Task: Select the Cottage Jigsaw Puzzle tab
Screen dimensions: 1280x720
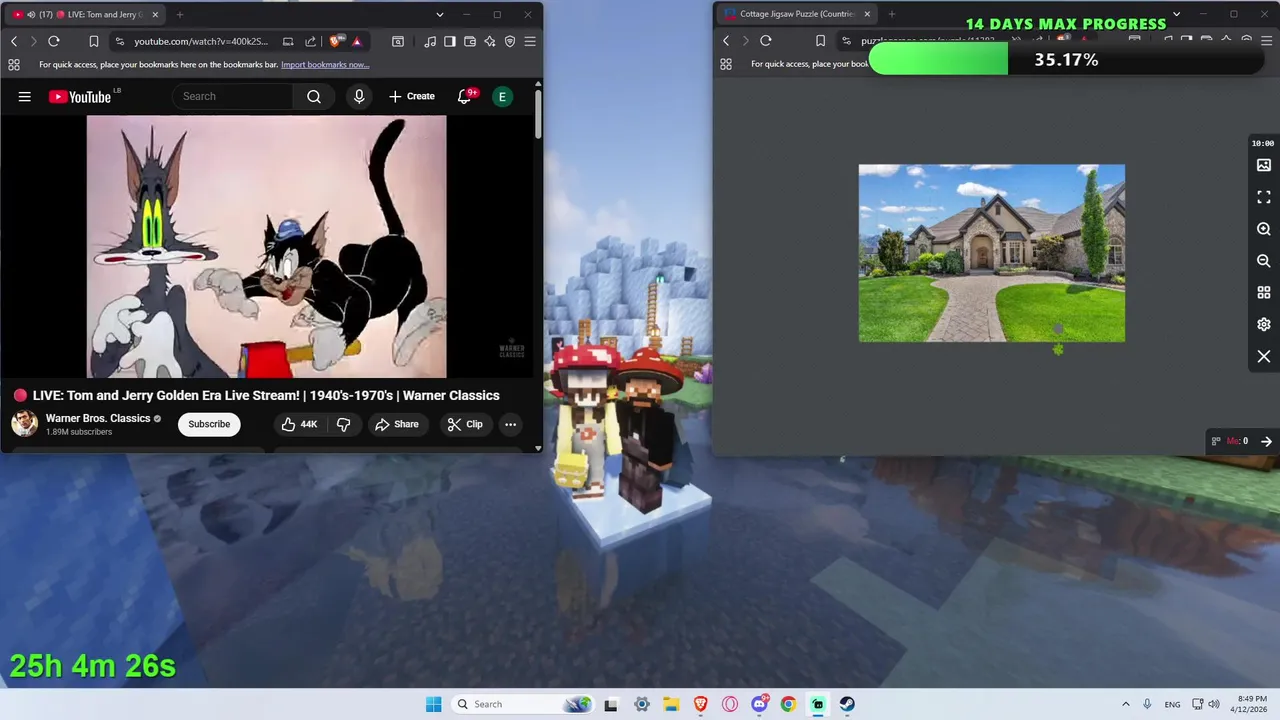Action: point(797,14)
